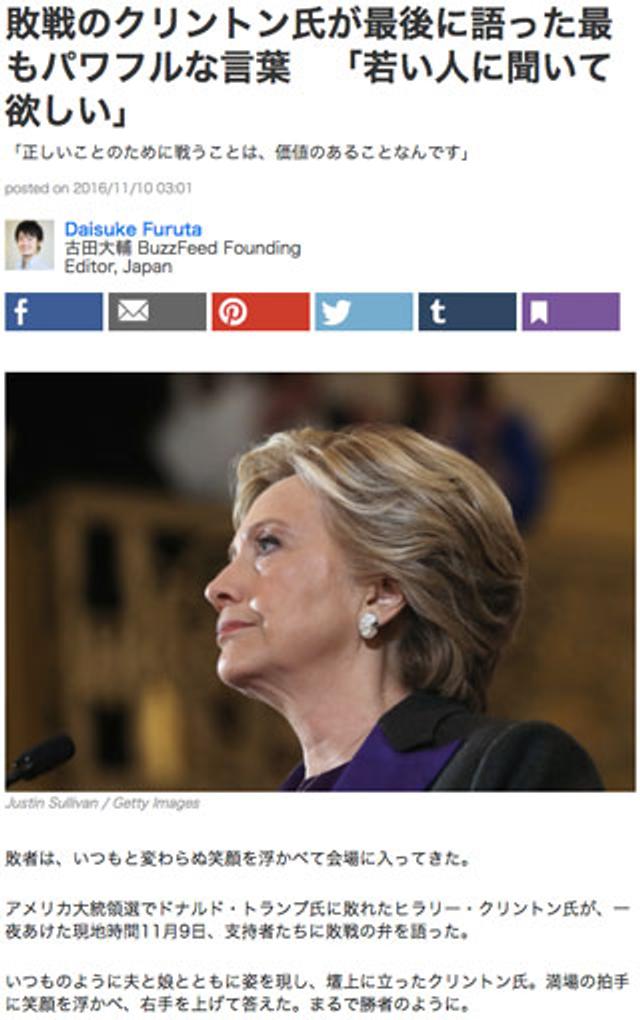
Task: Open the main Clinton article photo
Action: [320, 582]
